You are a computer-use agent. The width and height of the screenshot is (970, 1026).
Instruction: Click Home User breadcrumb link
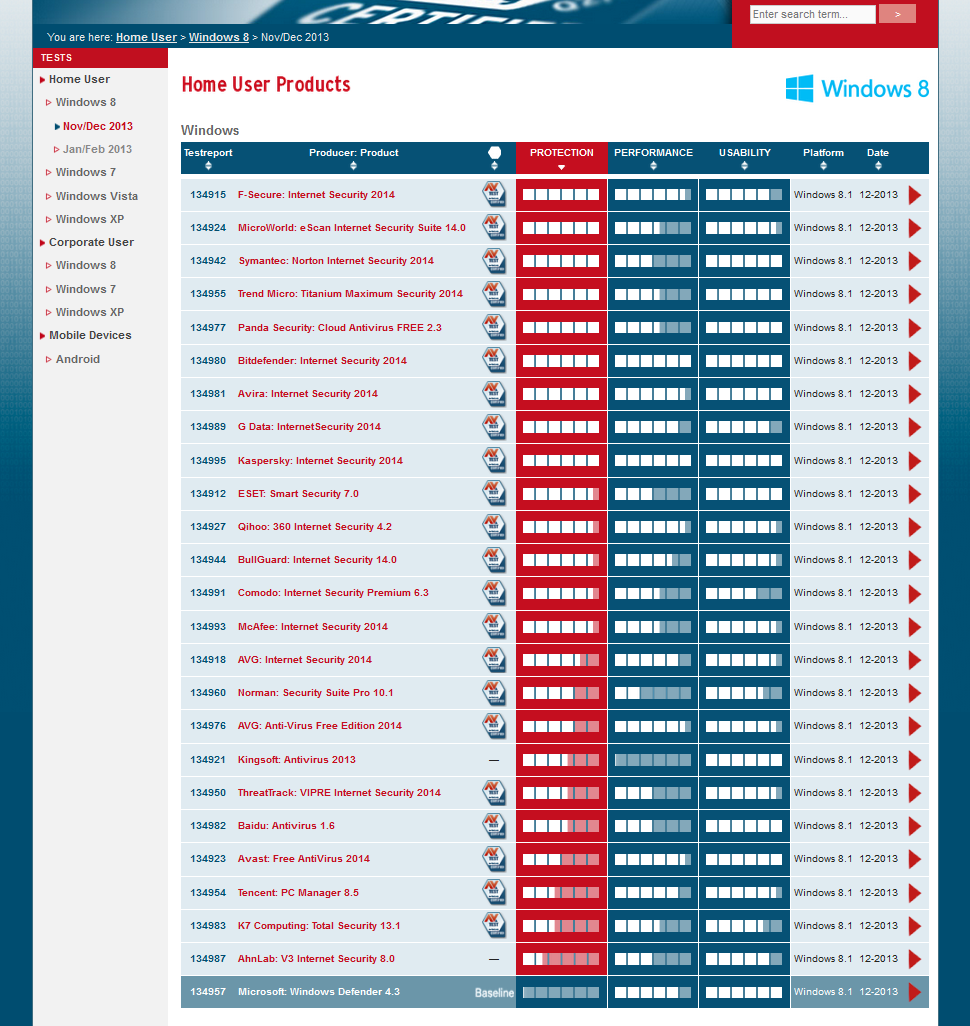point(146,37)
